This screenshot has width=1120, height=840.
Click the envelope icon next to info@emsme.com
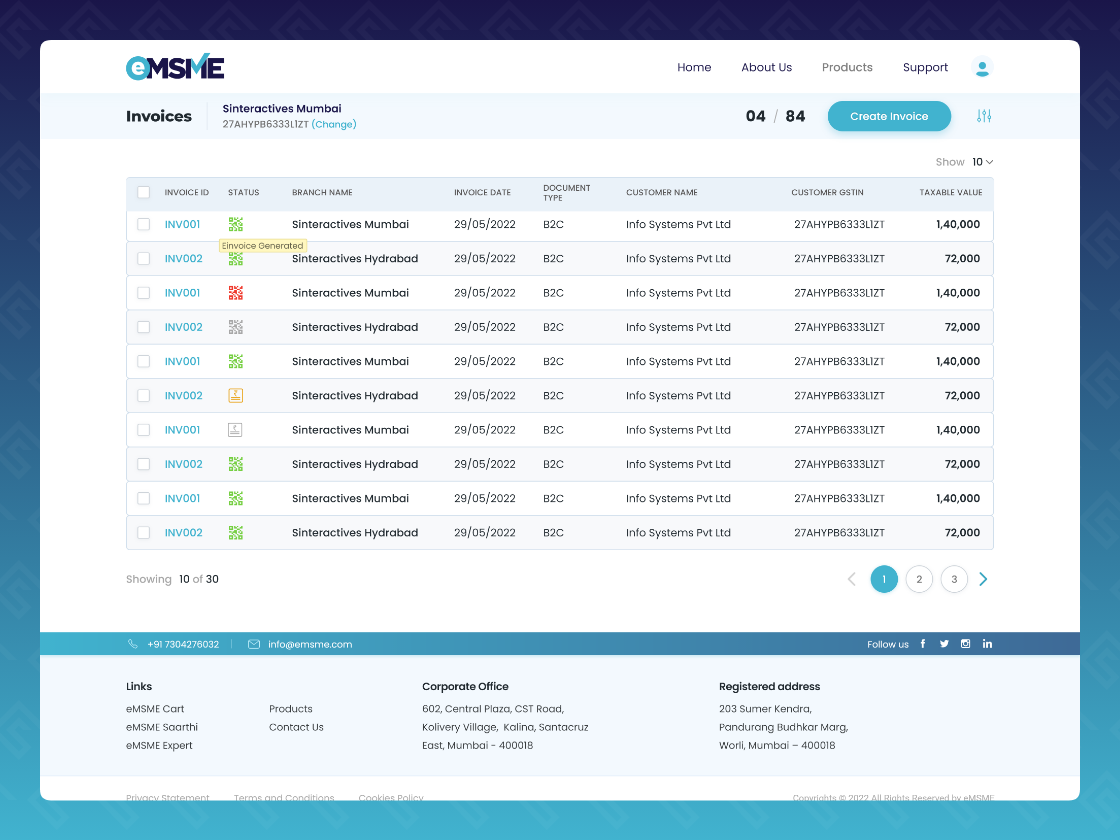click(254, 644)
